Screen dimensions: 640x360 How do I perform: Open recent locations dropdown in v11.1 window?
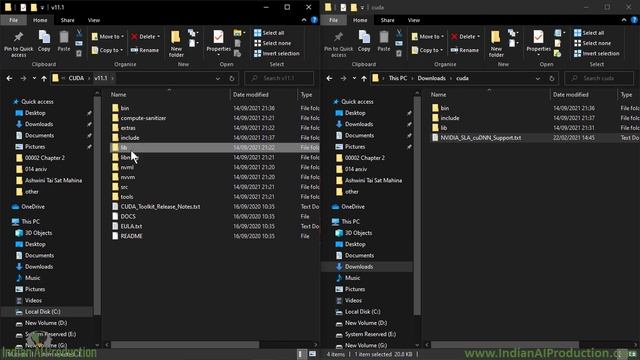(34, 78)
